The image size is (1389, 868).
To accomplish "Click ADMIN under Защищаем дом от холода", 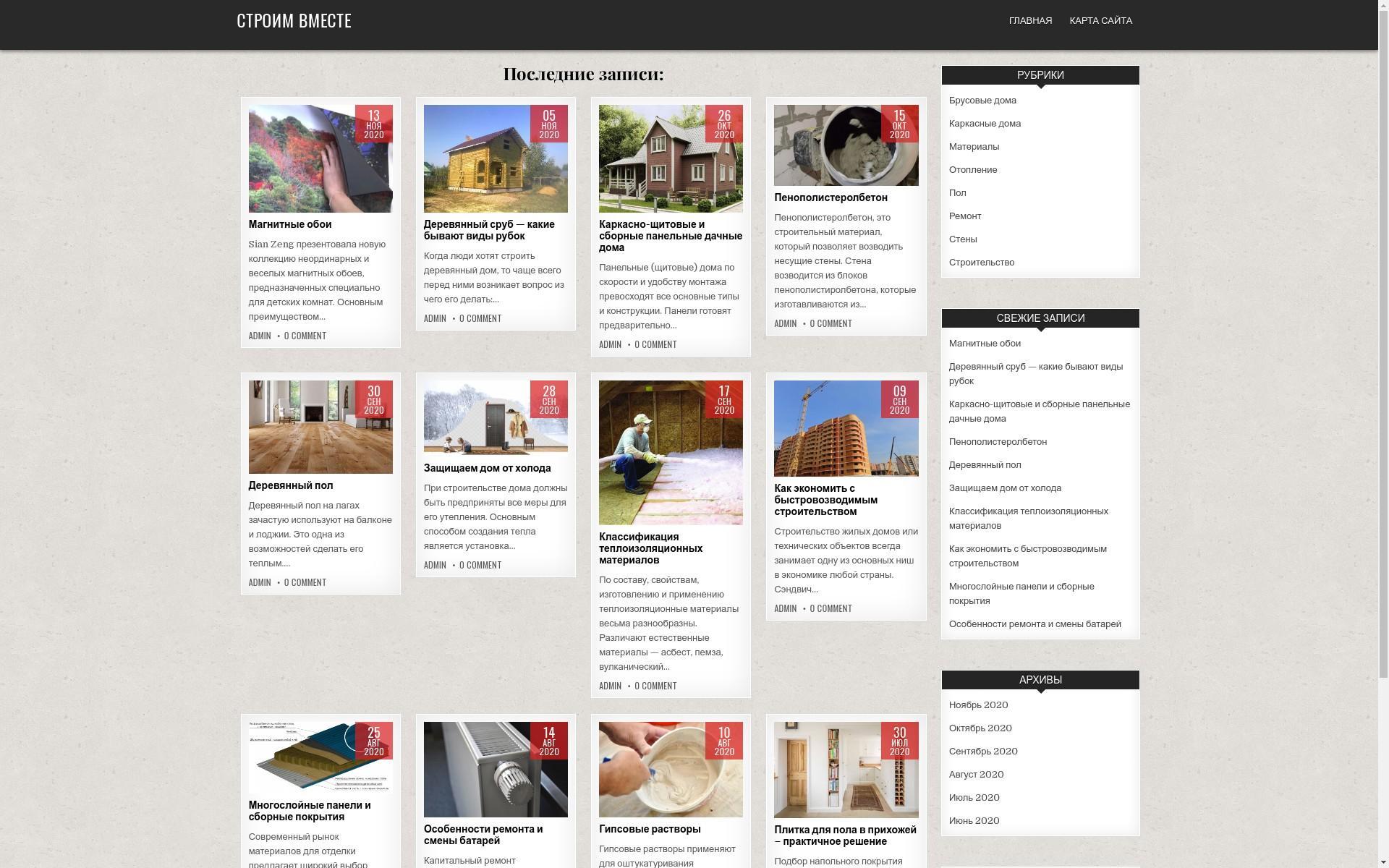I will [435, 566].
